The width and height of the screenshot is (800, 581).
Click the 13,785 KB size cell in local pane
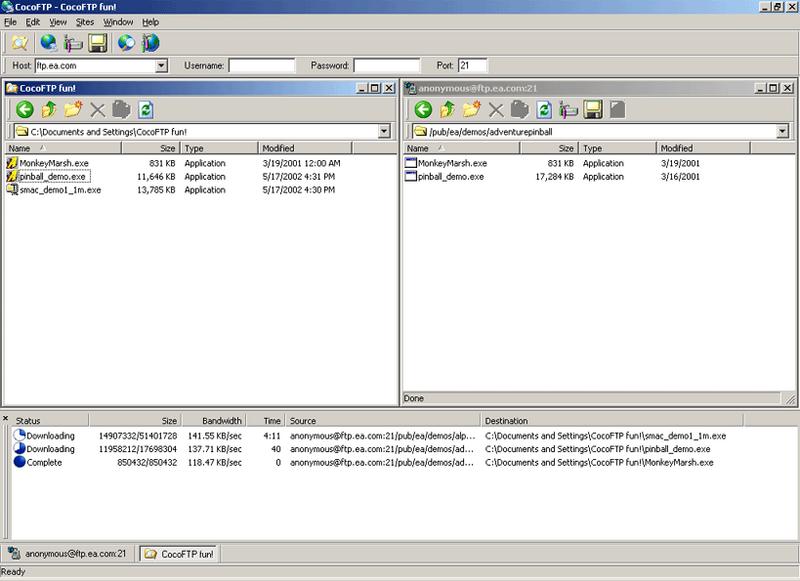(x=156, y=190)
